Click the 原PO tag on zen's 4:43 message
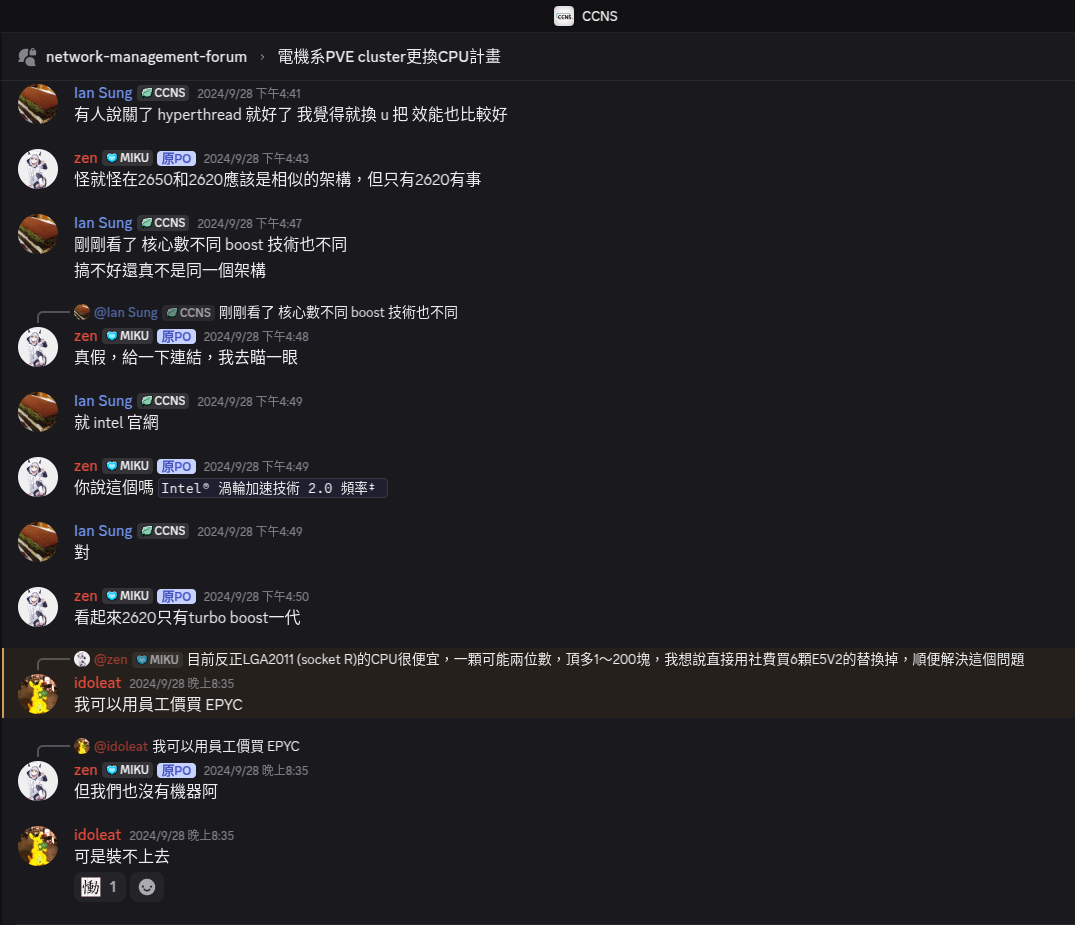Image resolution: width=1075 pixels, height=925 pixels. click(x=176, y=158)
